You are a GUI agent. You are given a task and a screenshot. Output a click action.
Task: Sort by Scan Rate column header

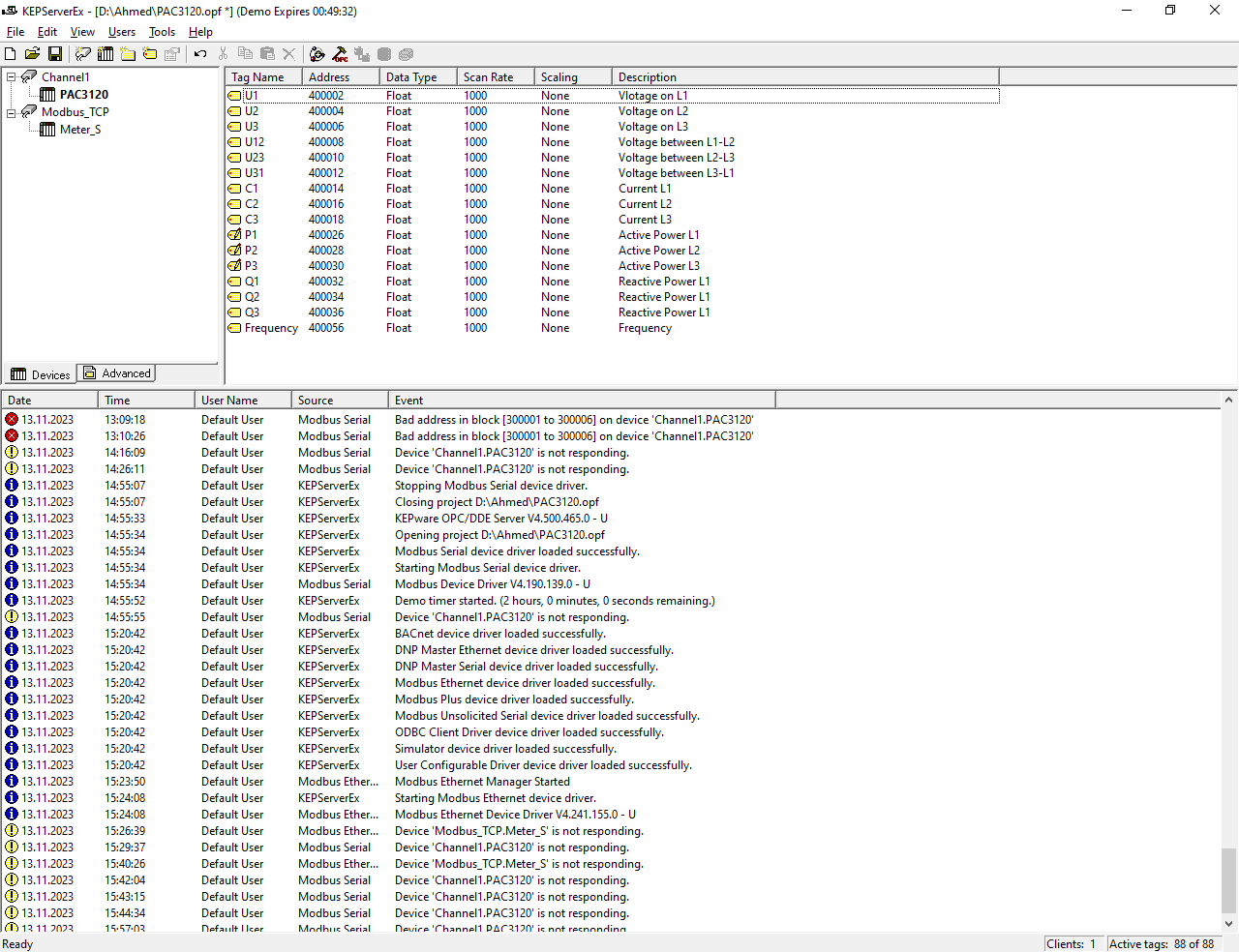[496, 77]
